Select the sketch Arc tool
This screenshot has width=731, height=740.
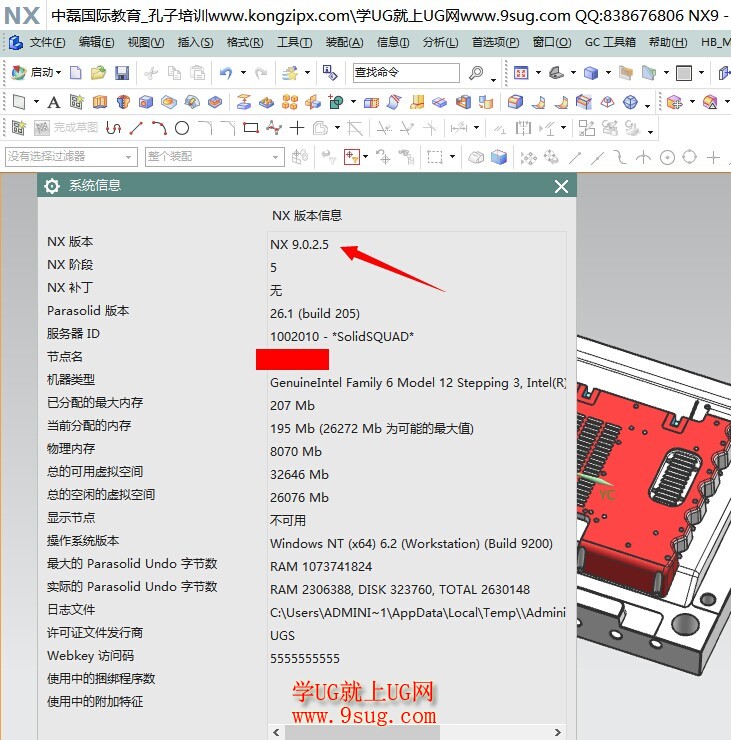tap(159, 128)
